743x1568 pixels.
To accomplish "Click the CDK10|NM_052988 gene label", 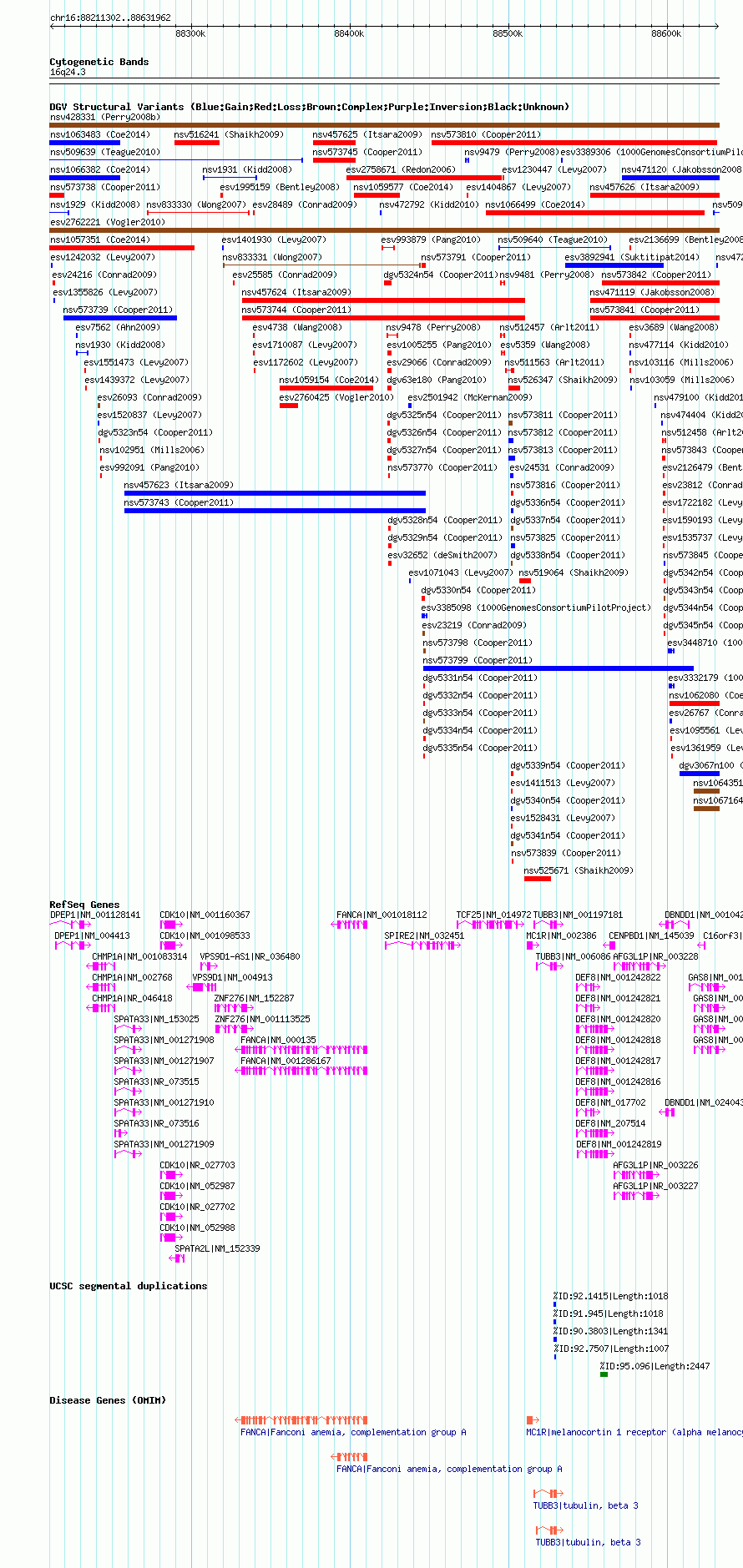I will click(x=197, y=1228).
